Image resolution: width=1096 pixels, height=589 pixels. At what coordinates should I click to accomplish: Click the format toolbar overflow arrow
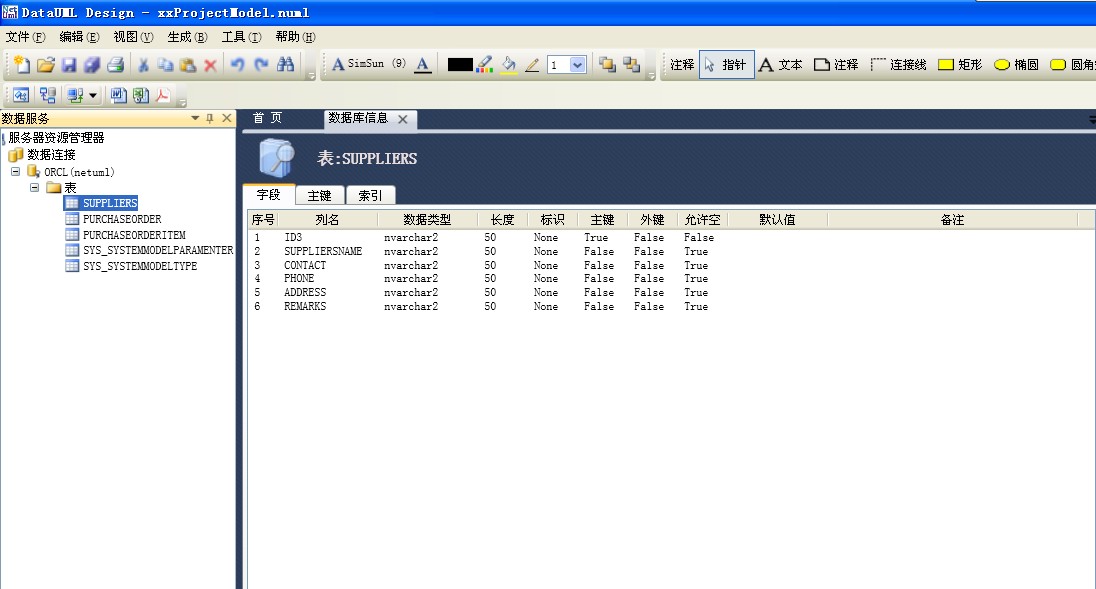pos(651,75)
